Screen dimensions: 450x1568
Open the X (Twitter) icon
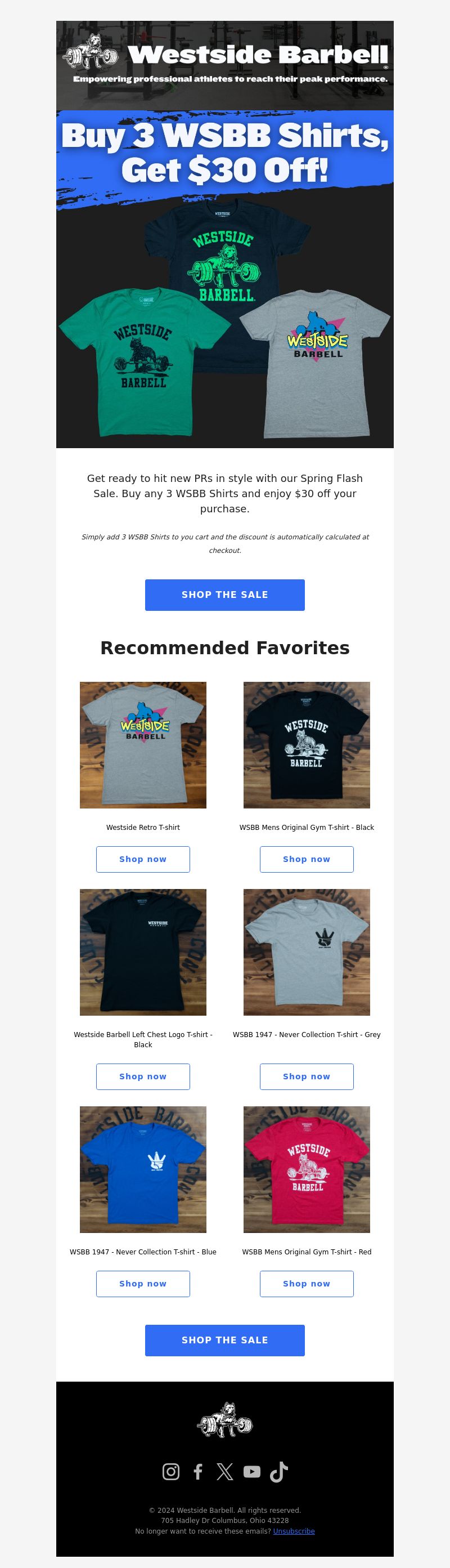pyautogui.click(x=224, y=1471)
